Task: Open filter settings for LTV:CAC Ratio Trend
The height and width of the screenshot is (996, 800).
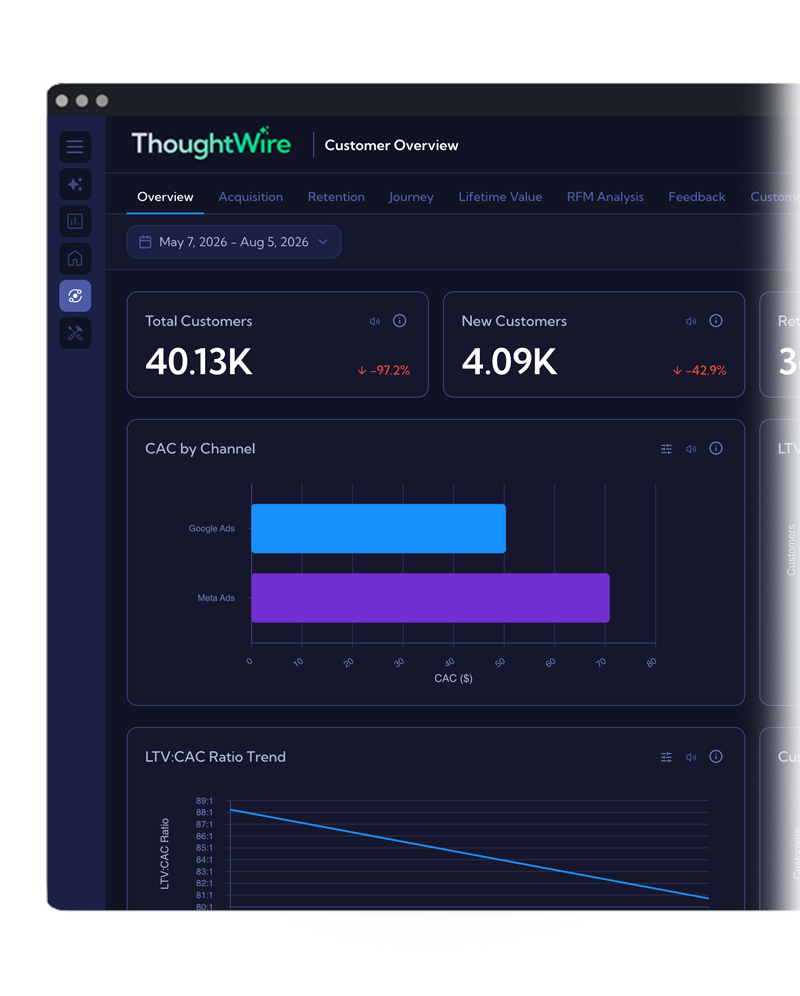Action: pos(667,757)
